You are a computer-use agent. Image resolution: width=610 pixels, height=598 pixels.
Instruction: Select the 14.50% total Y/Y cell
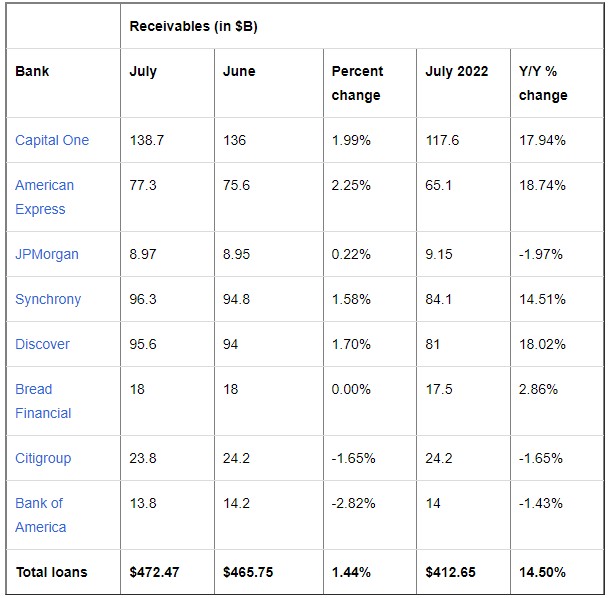(x=542, y=572)
